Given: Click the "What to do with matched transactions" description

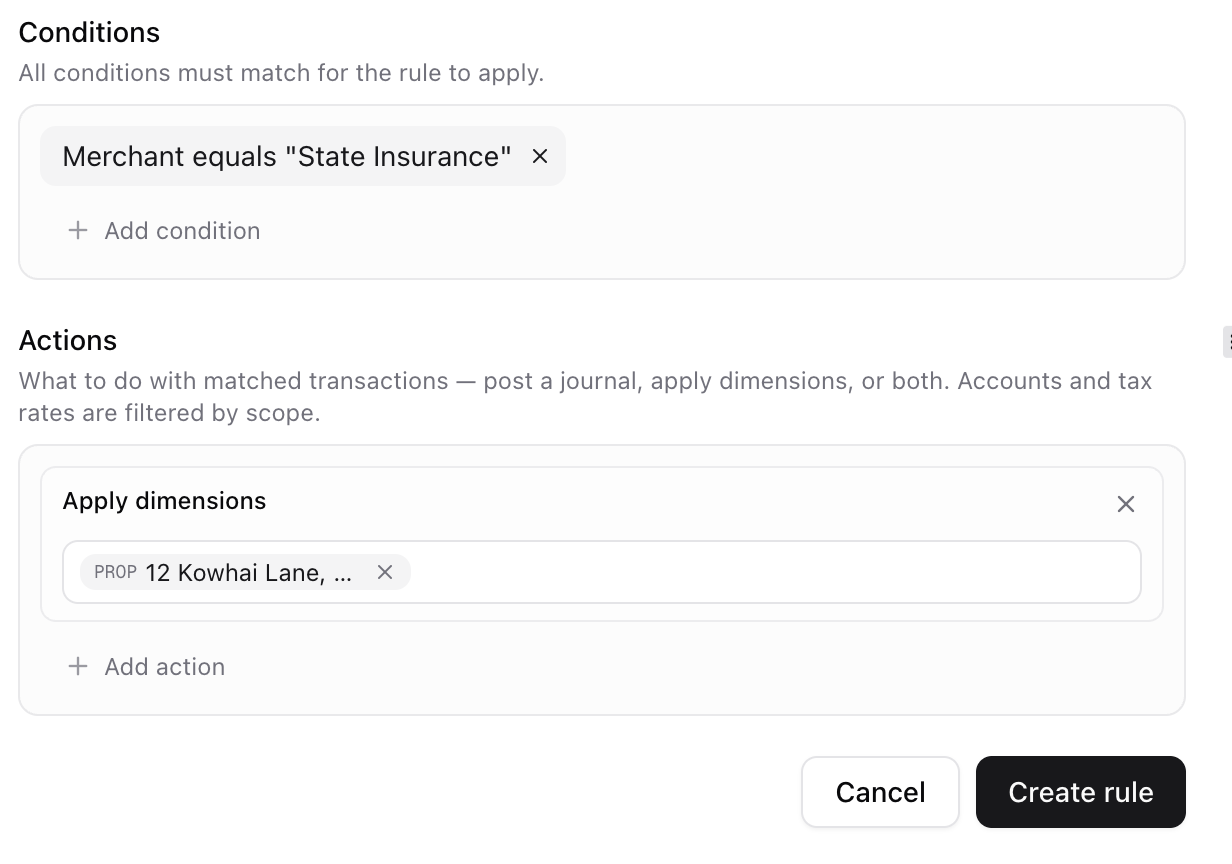Looking at the screenshot, I should [x=585, y=397].
